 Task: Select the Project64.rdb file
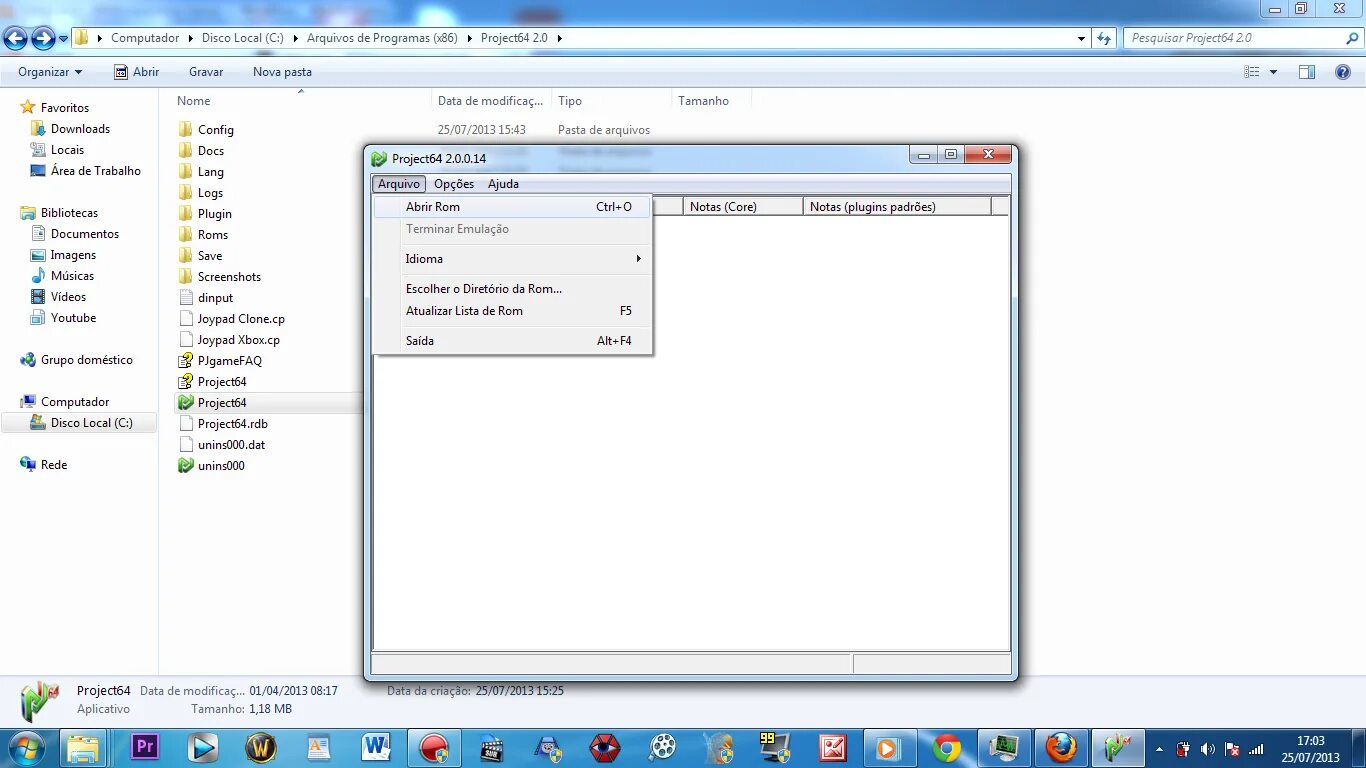(223, 424)
